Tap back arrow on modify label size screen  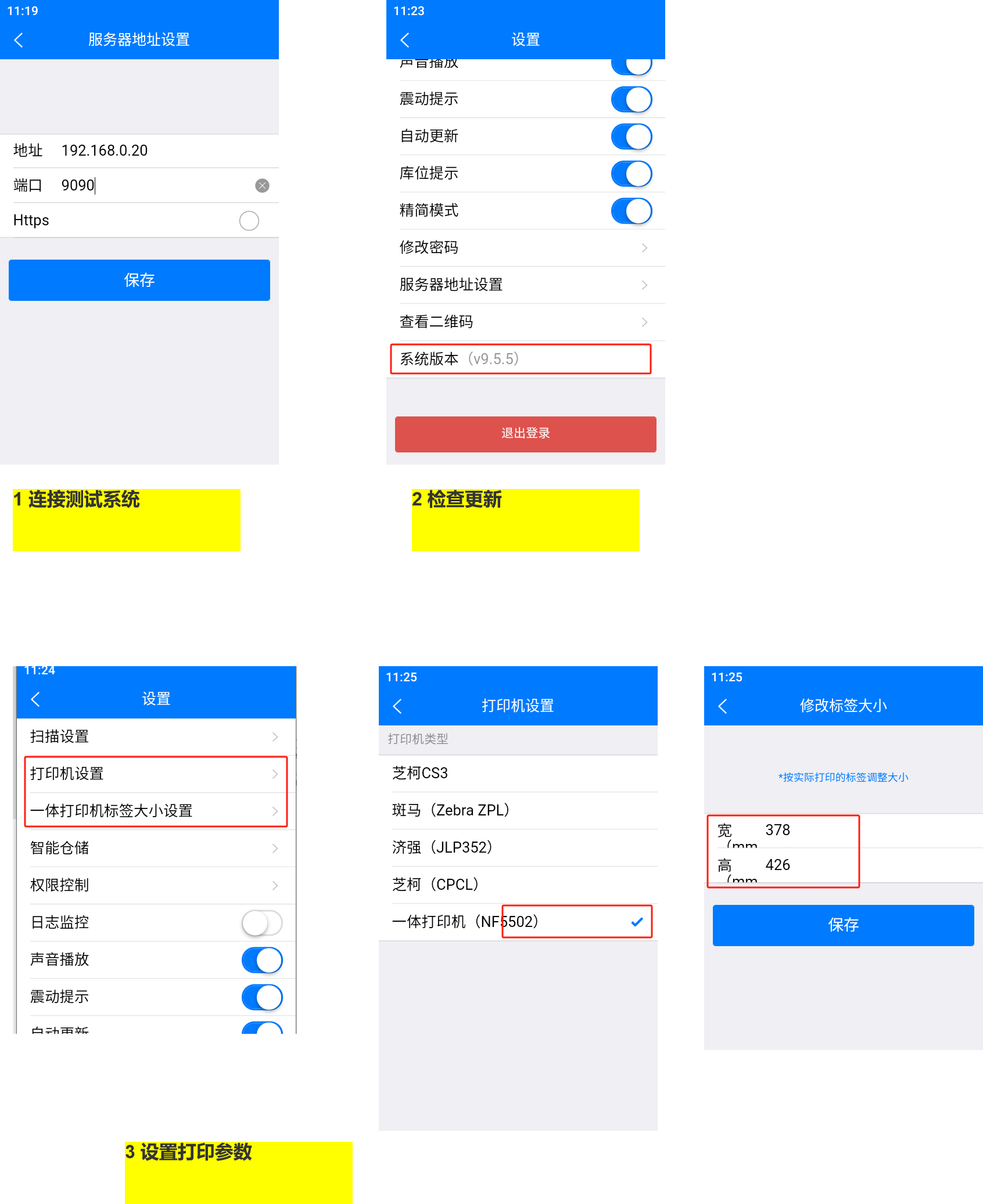tap(723, 706)
